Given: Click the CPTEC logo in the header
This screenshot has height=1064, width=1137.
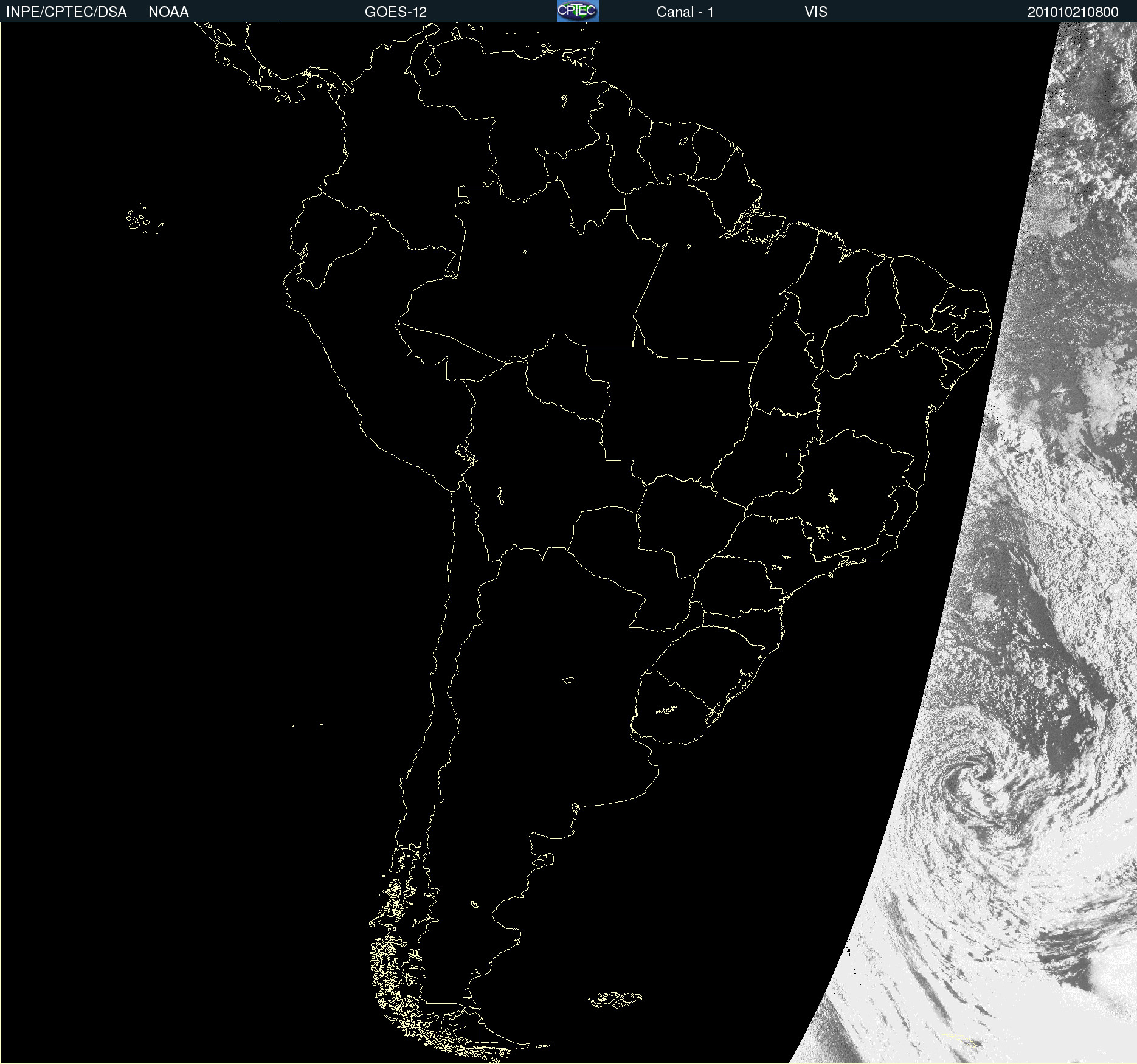Looking at the screenshot, I should (x=578, y=11).
